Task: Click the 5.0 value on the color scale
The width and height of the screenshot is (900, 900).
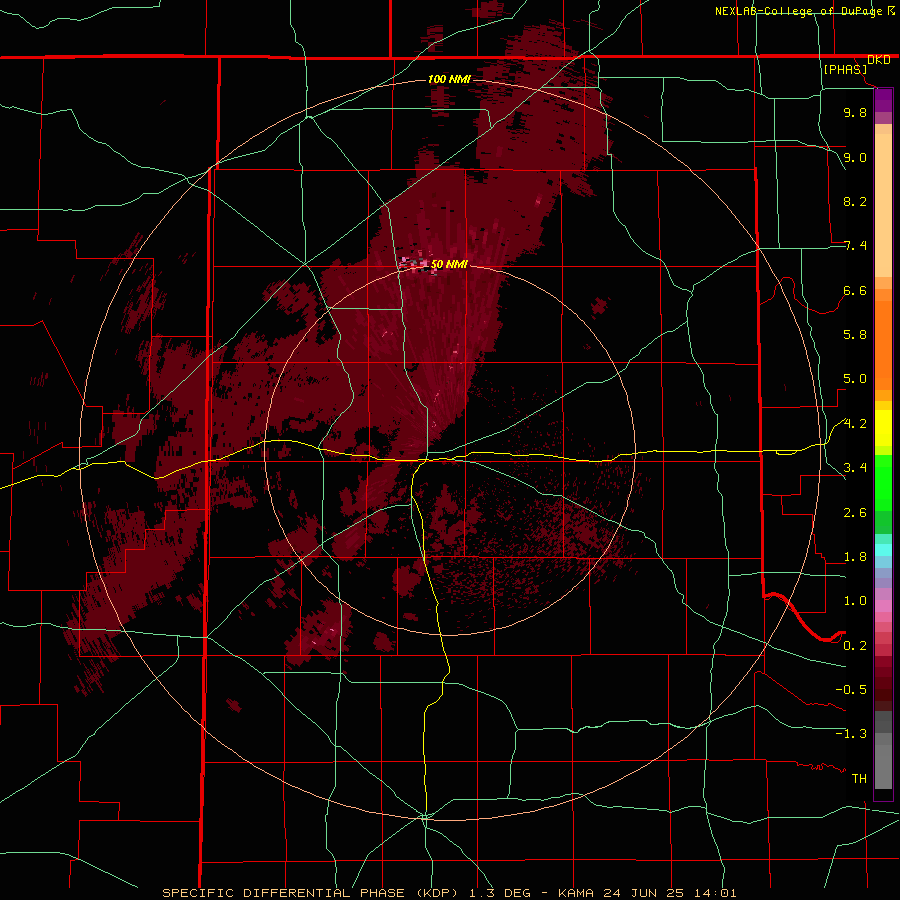Action: [x=855, y=379]
